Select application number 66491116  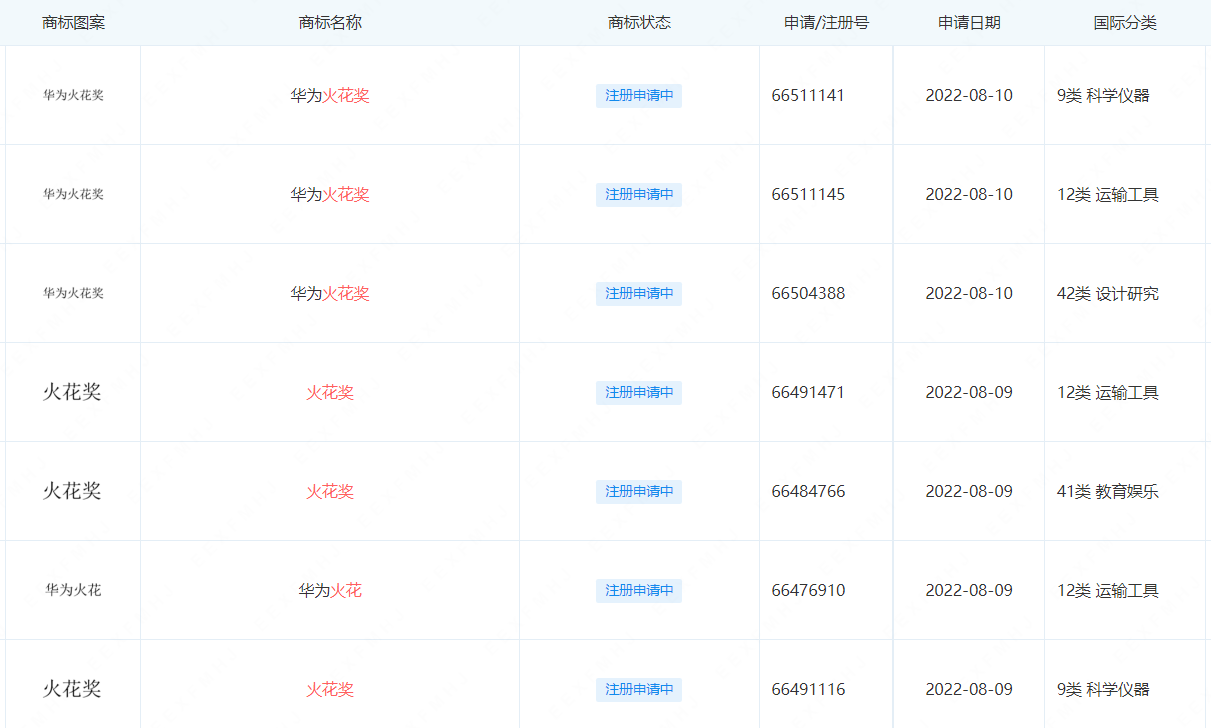808,690
